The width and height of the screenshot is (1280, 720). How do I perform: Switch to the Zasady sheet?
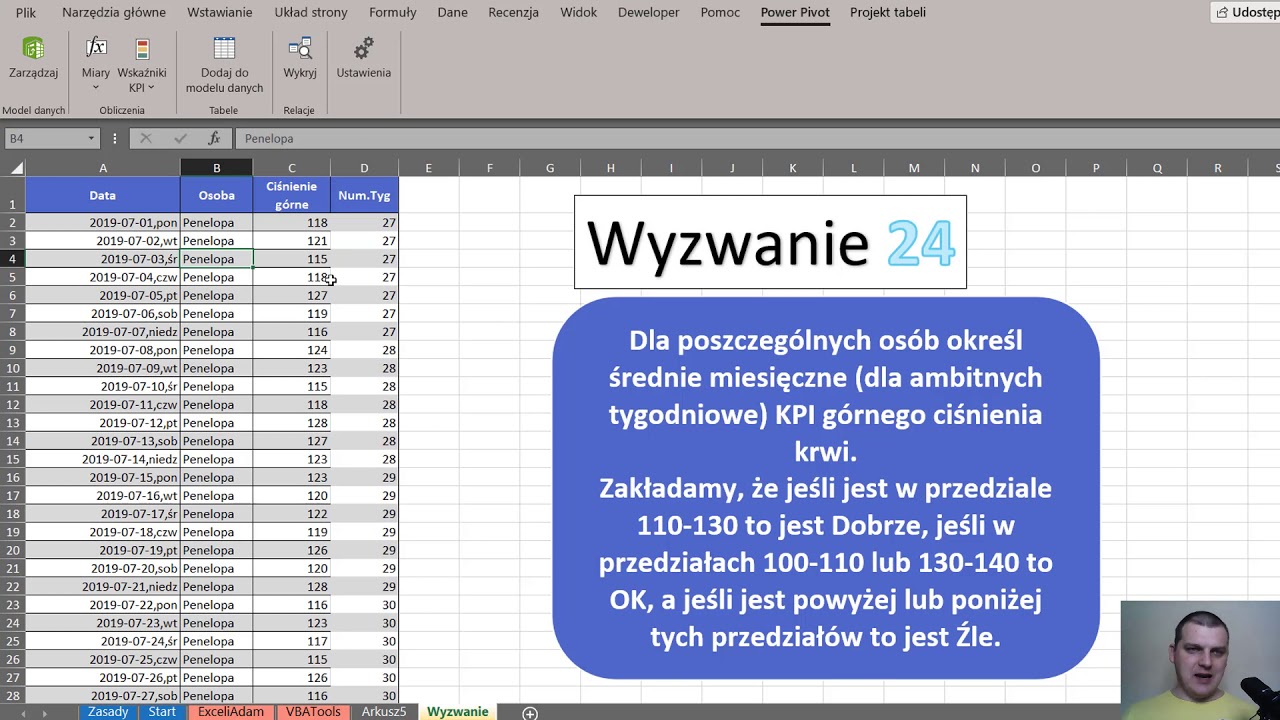click(108, 712)
